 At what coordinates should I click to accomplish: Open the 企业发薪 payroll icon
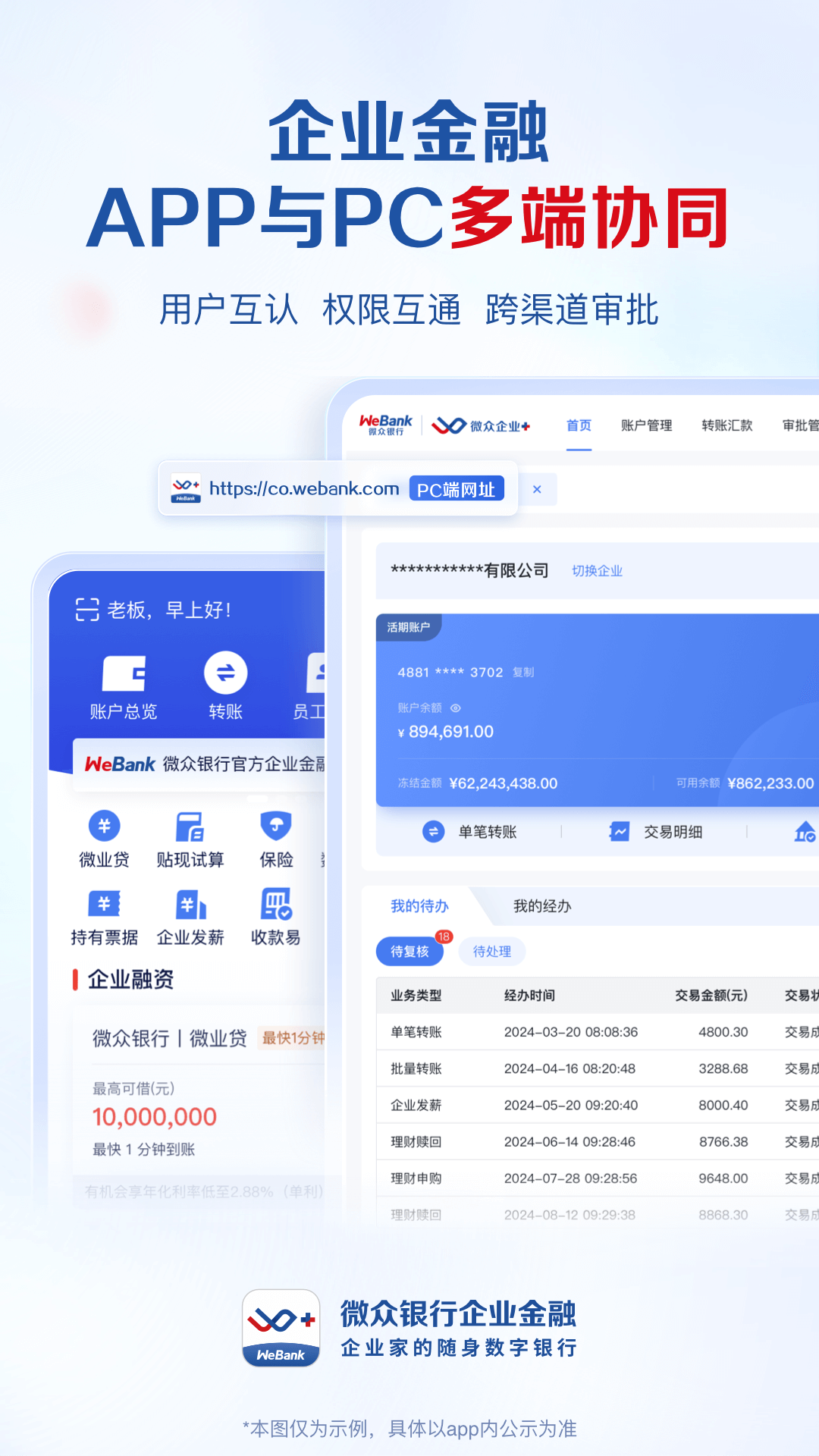pos(190,905)
